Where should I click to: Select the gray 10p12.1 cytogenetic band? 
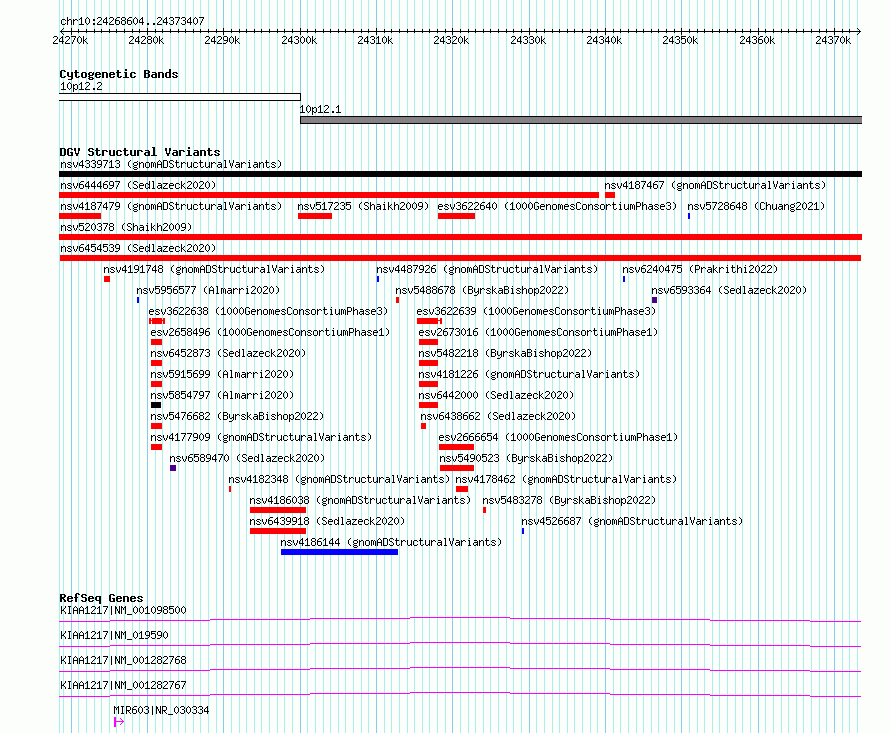tap(581, 120)
